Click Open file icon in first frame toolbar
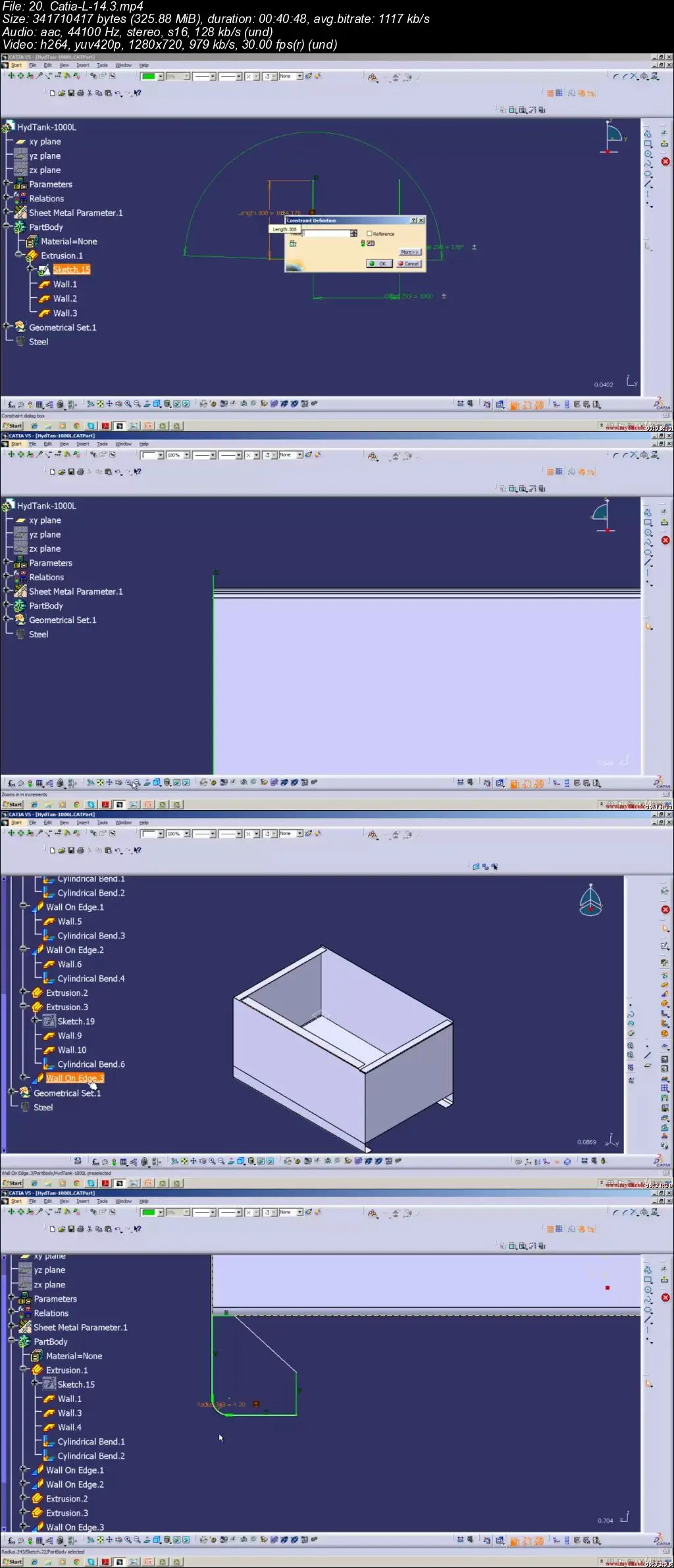This screenshot has height=1568, width=674. pos(62,94)
